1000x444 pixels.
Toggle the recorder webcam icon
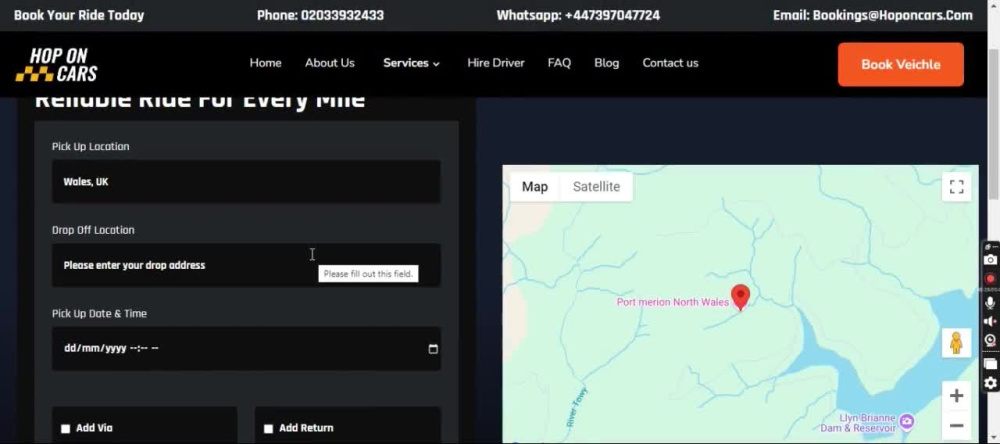(x=990, y=340)
